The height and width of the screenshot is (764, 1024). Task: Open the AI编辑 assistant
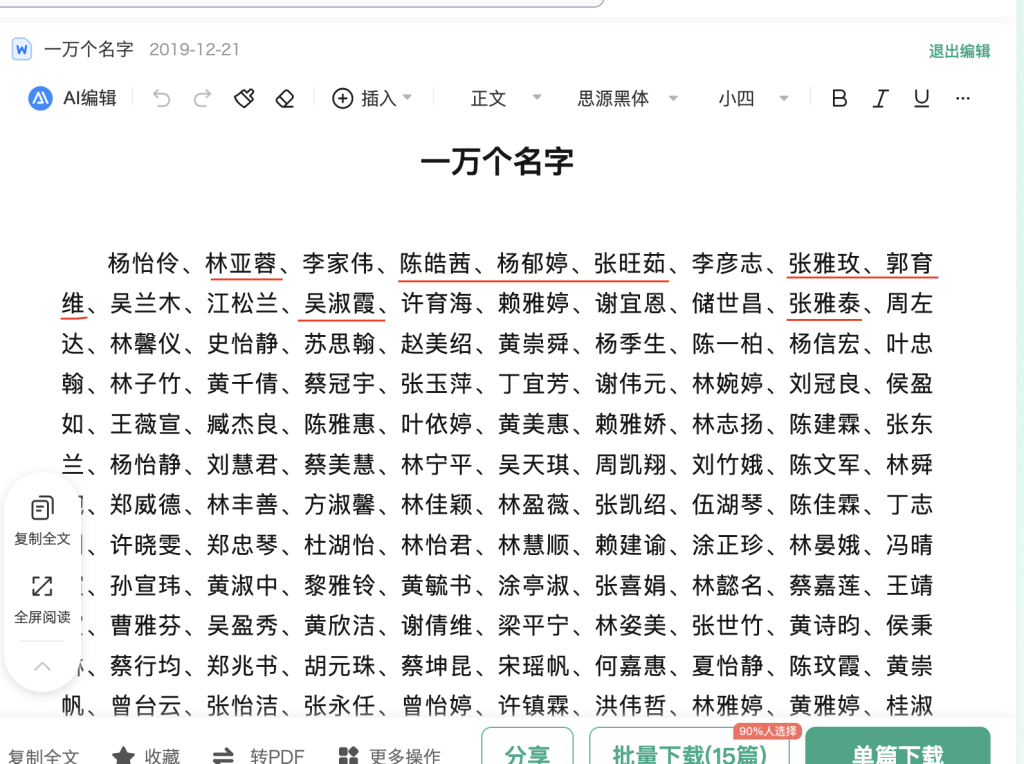(x=69, y=98)
